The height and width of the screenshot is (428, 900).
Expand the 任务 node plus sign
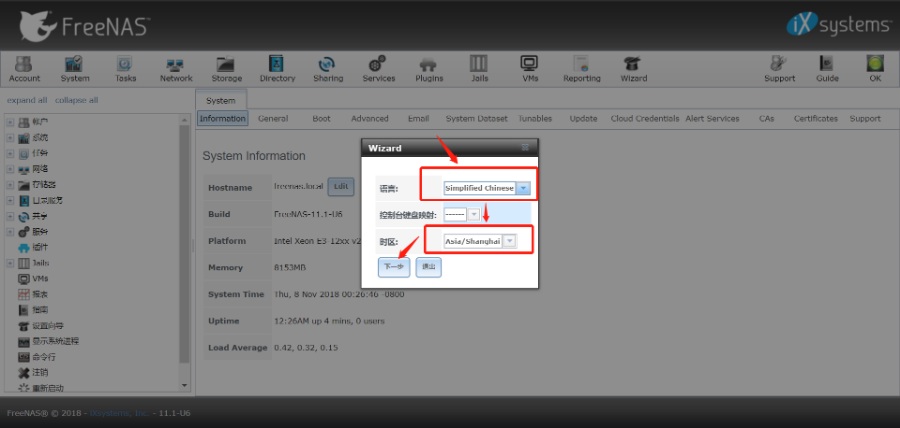tap(10, 154)
